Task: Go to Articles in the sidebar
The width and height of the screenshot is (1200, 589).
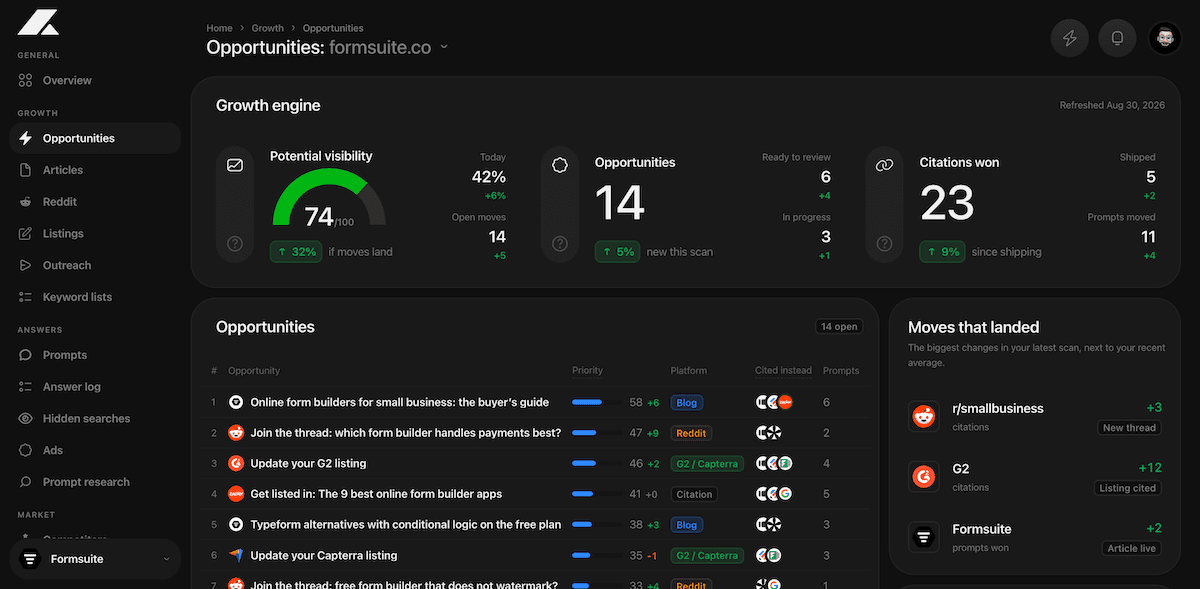Action: (x=95, y=170)
